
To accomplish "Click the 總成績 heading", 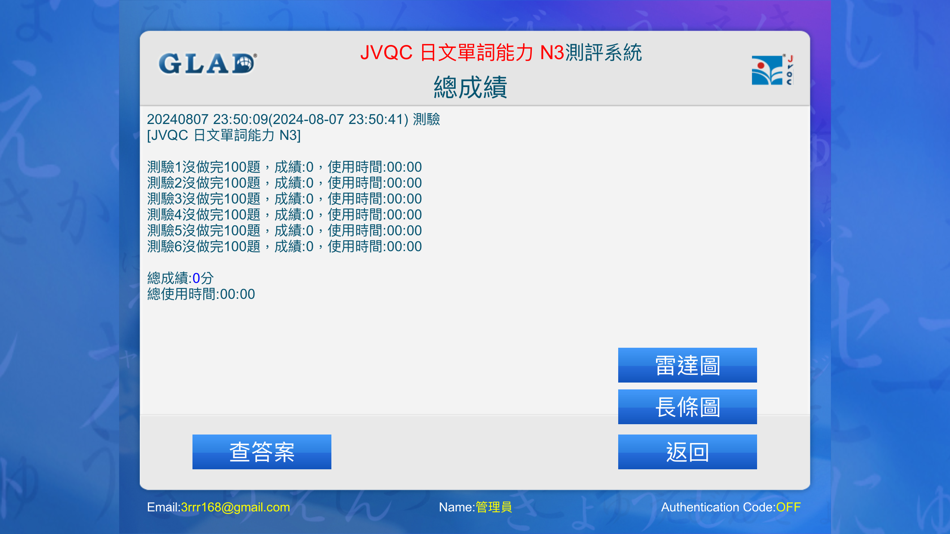I will [x=470, y=87].
